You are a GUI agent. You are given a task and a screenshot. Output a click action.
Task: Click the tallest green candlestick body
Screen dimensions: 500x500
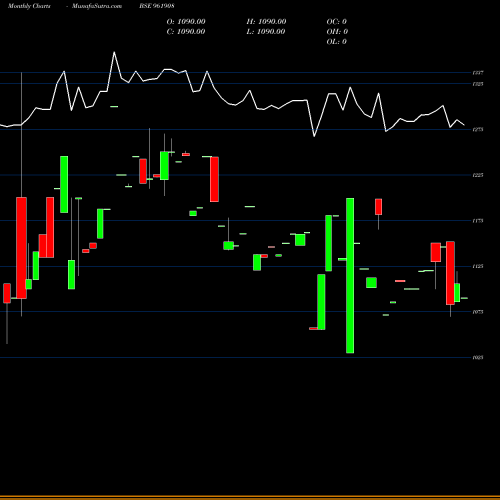click(x=350, y=276)
